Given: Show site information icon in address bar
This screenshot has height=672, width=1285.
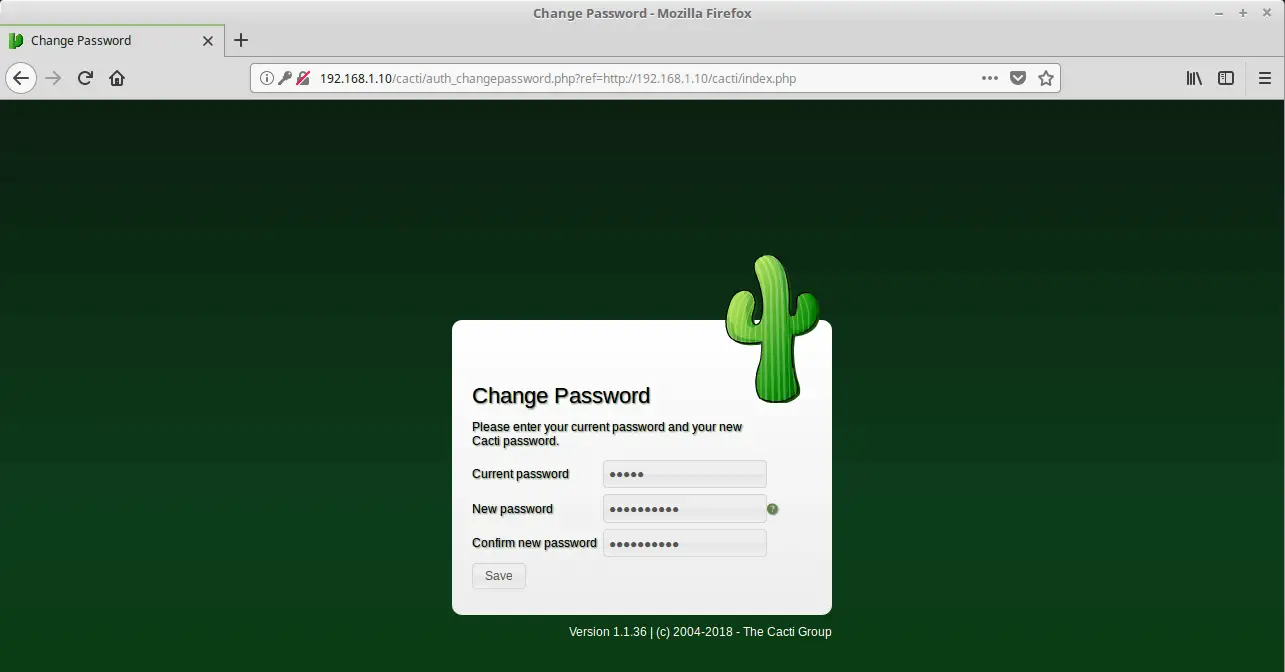Looking at the screenshot, I should click(x=267, y=78).
